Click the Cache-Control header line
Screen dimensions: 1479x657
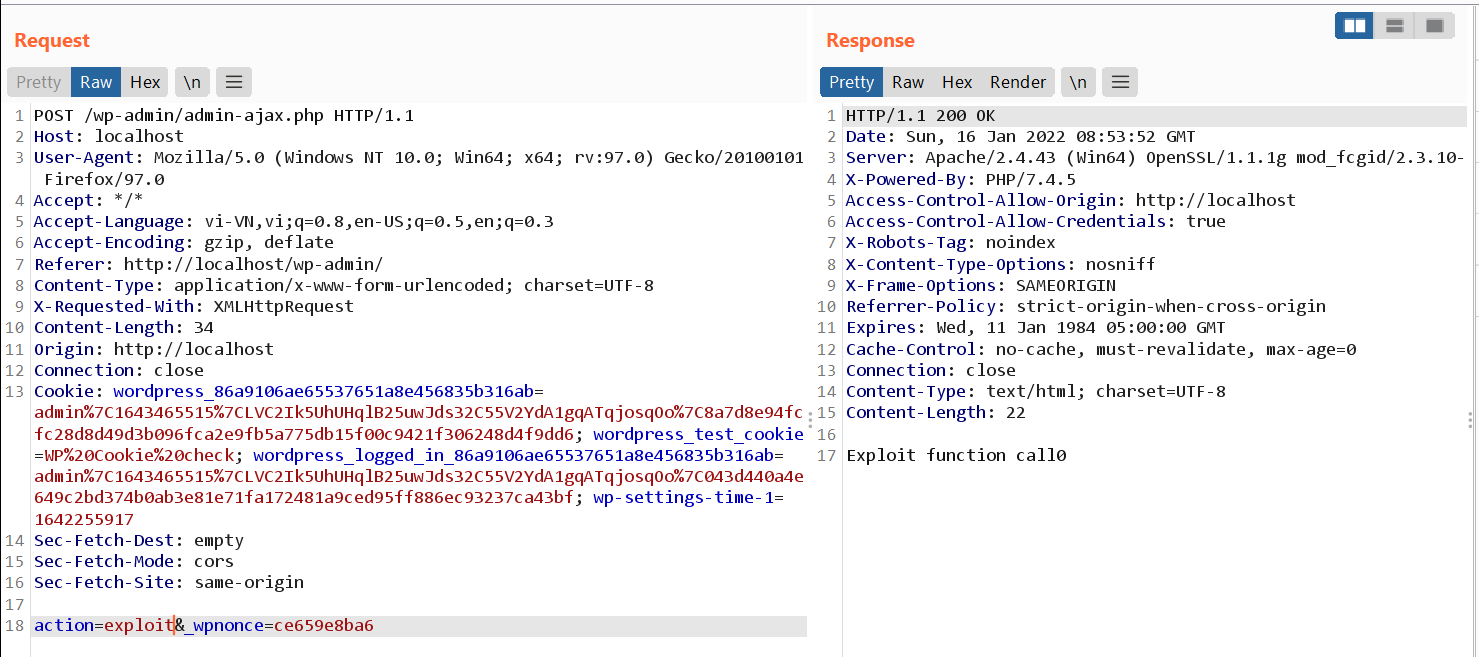point(1101,349)
